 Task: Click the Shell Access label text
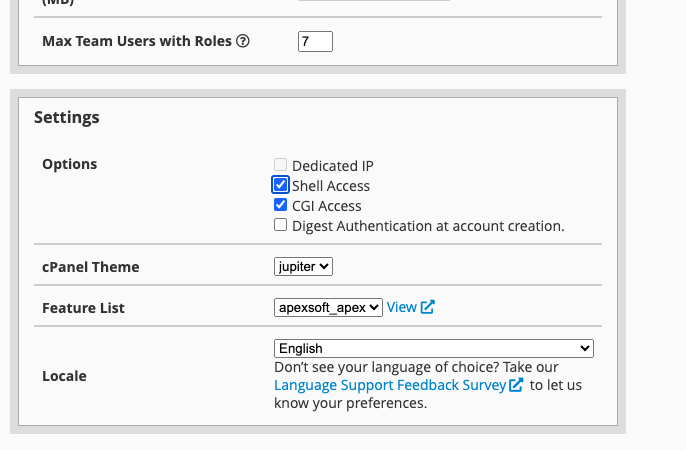(331, 186)
